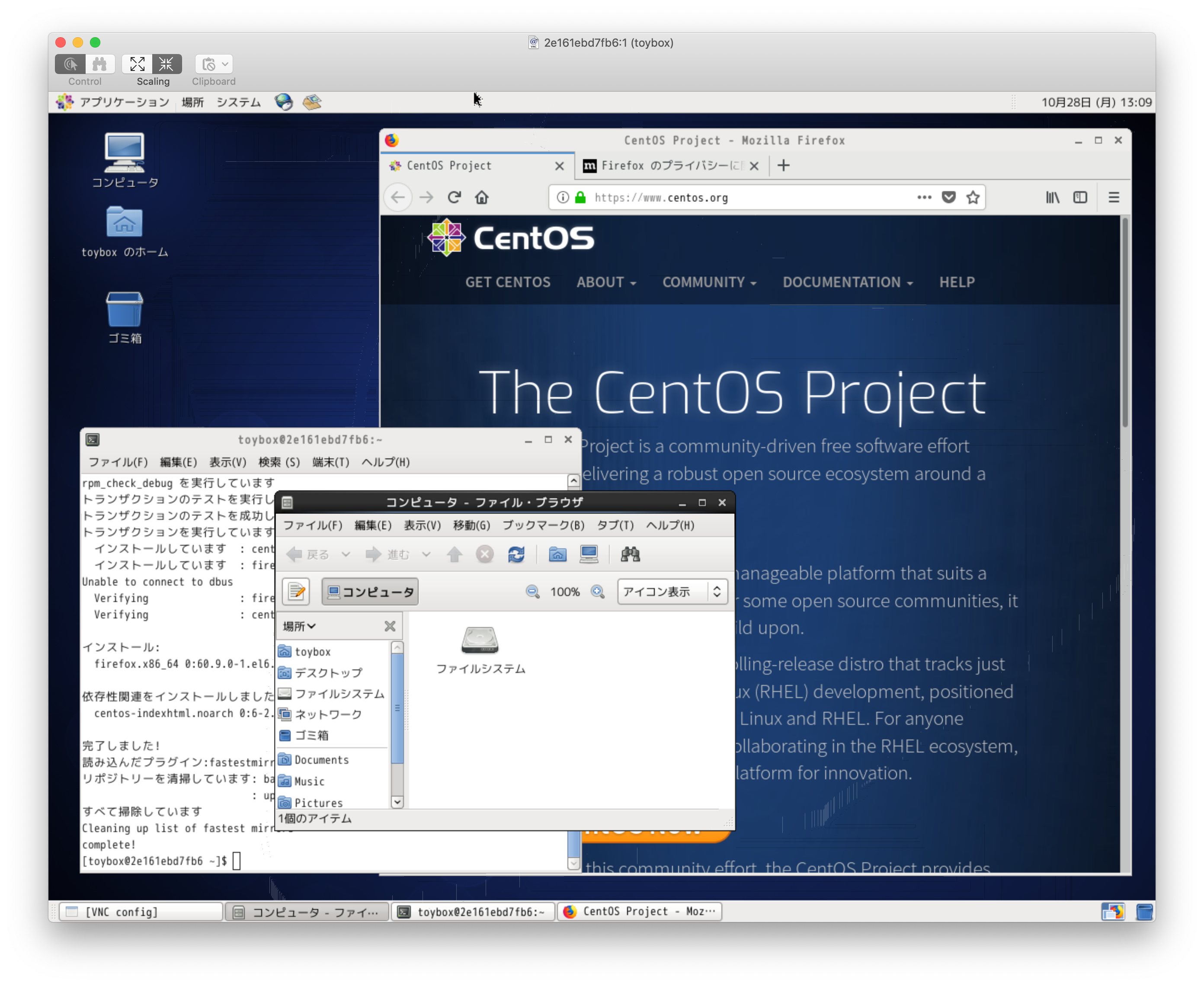
Task: Toggle text location entry pencil button
Action: 296,592
